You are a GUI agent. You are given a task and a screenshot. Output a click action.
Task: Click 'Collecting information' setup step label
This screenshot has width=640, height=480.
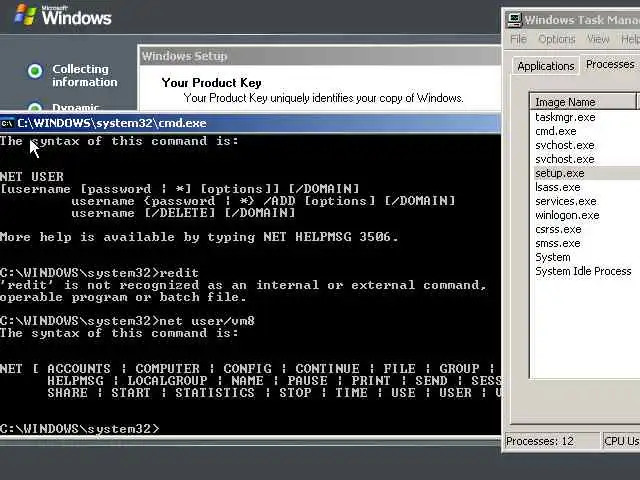[85, 76]
